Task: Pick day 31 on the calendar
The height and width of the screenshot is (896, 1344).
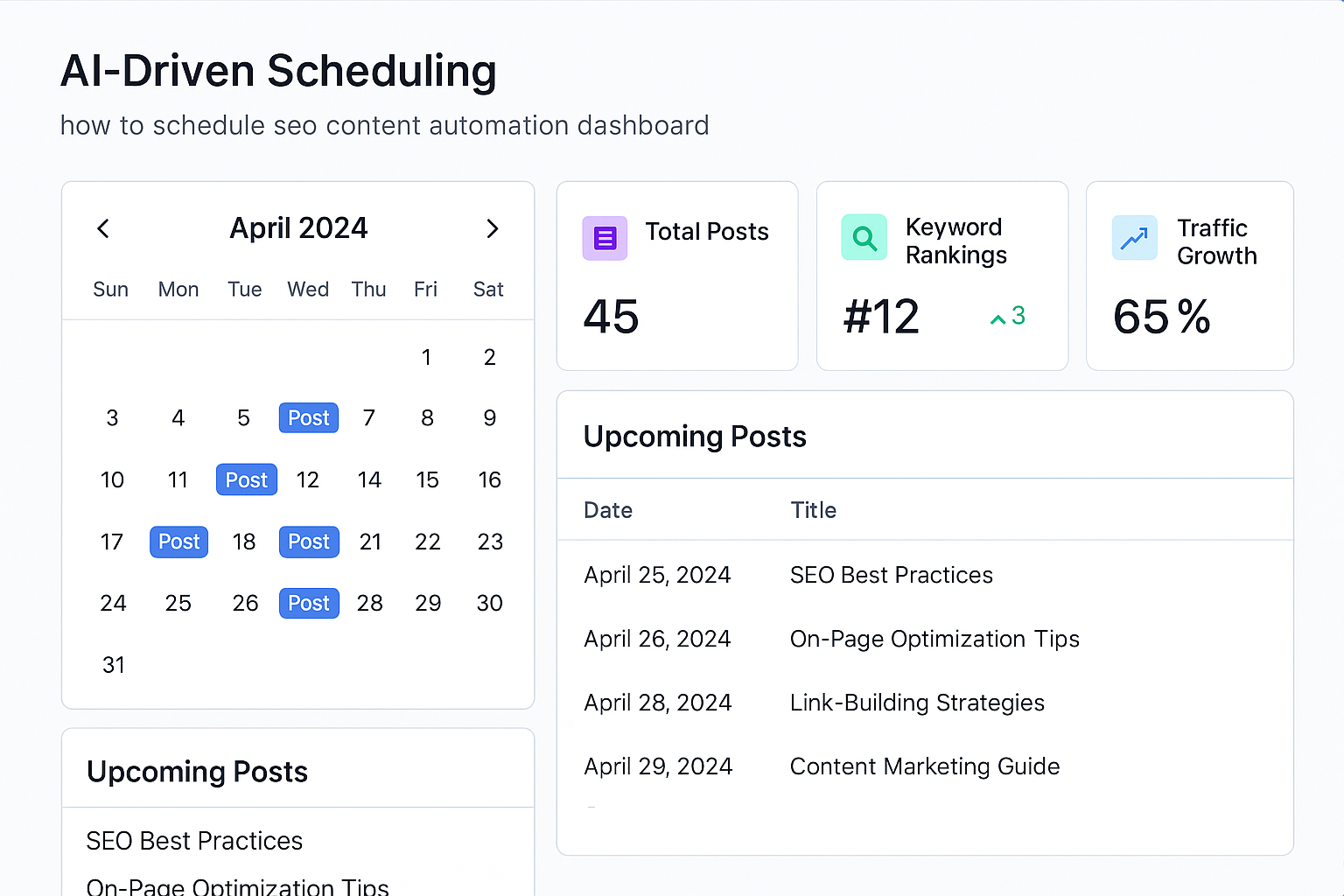Action: coord(113,665)
